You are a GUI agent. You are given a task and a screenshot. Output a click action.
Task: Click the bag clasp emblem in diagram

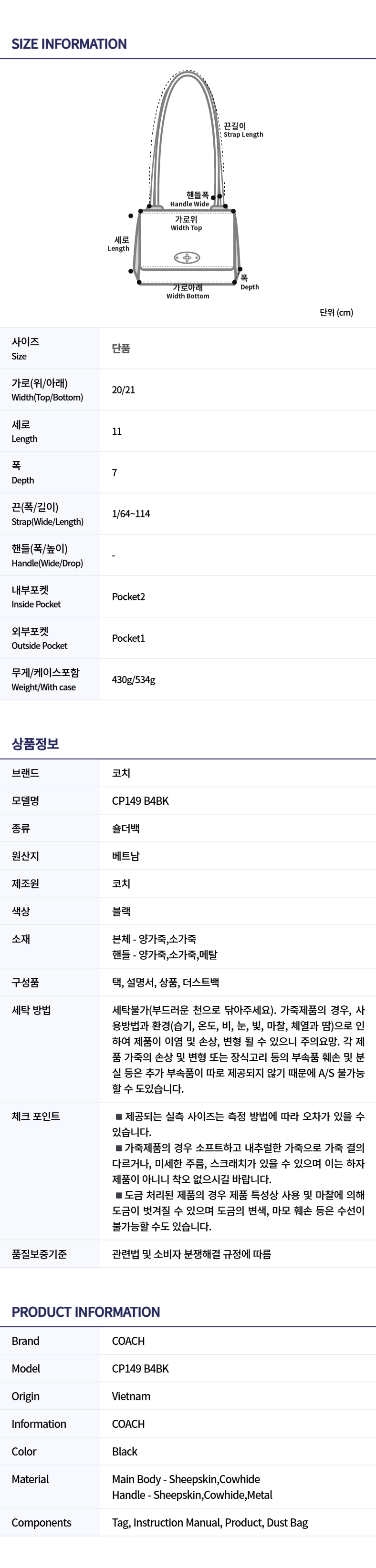(187, 257)
